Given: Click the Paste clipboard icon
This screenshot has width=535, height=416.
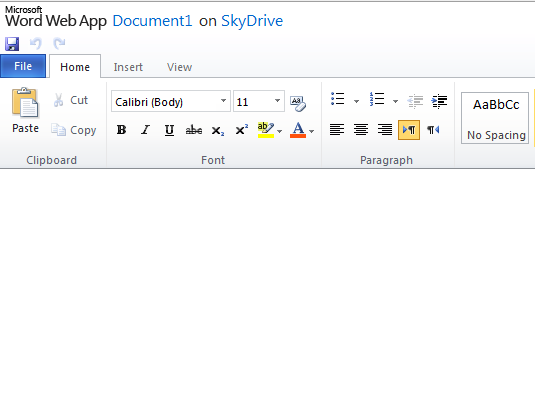Looking at the screenshot, I should coord(25,103).
